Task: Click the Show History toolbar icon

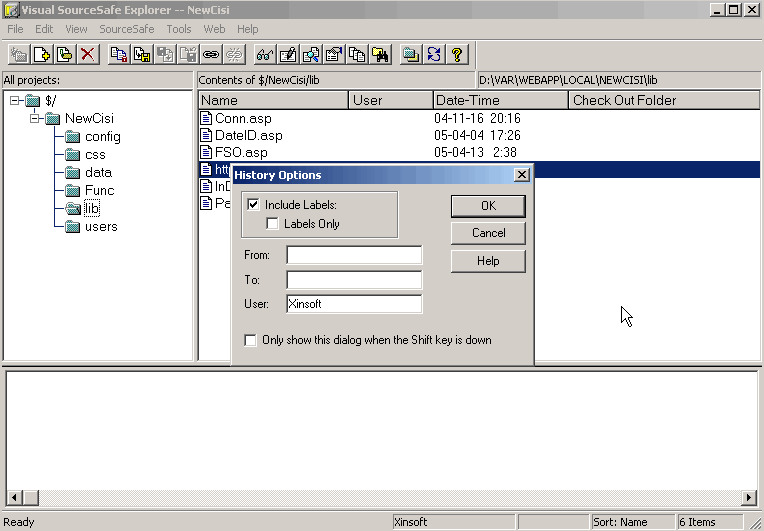Action: click(357, 54)
